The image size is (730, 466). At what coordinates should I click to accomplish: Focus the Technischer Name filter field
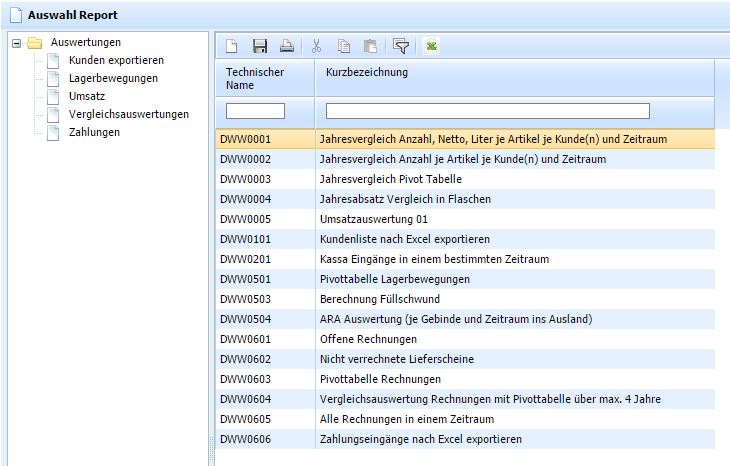(256, 111)
